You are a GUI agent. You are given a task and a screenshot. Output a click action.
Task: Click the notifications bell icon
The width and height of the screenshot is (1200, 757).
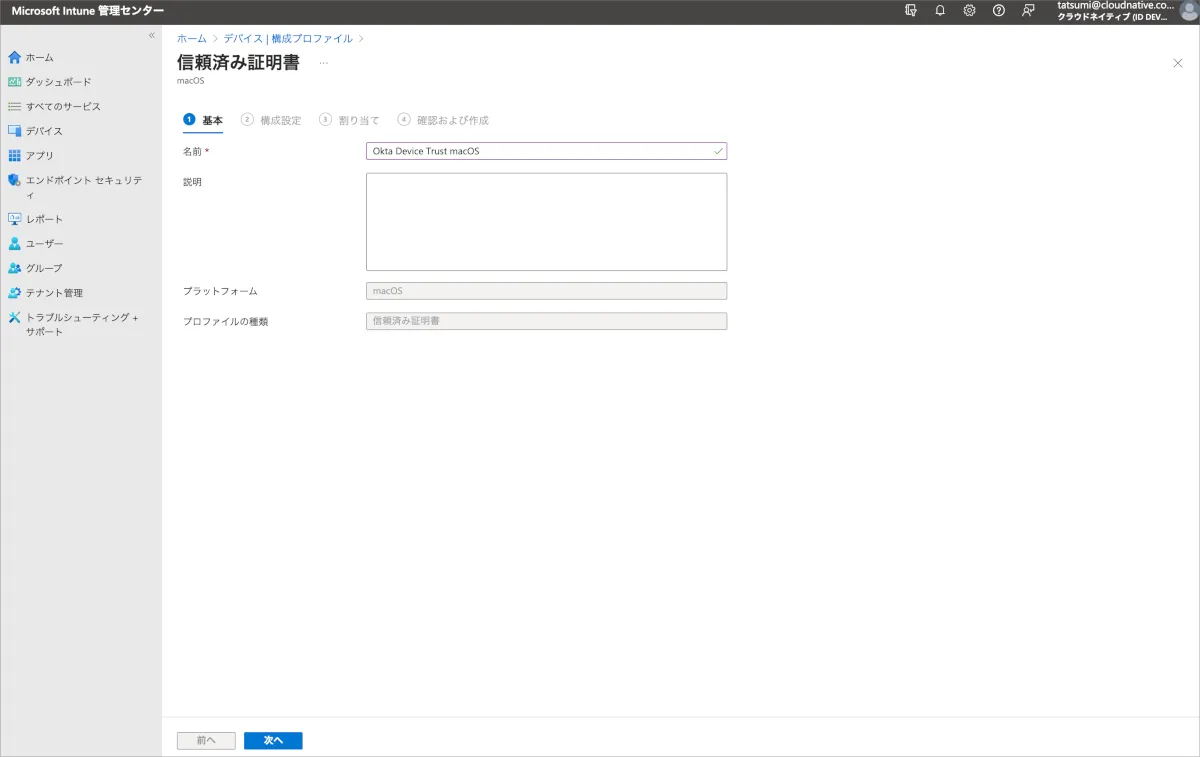[940, 10]
